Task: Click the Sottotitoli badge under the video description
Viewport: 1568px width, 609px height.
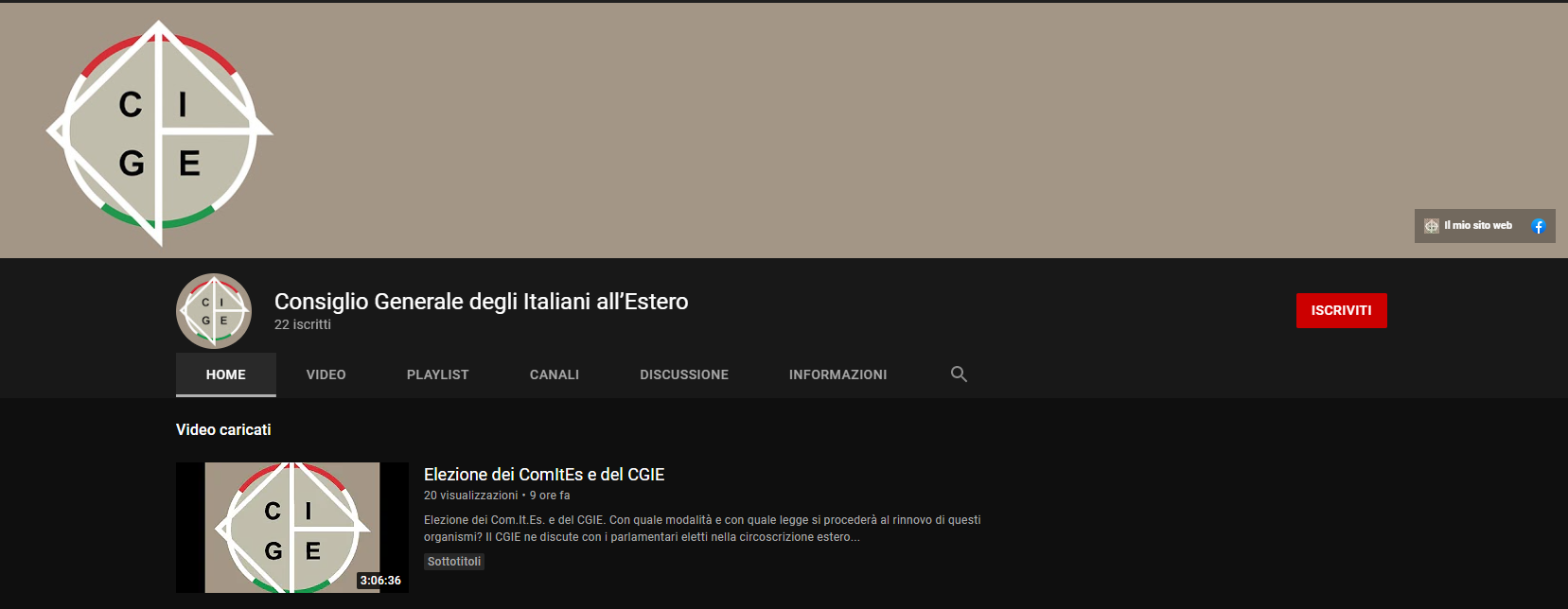Action: [x=454, y=562]
